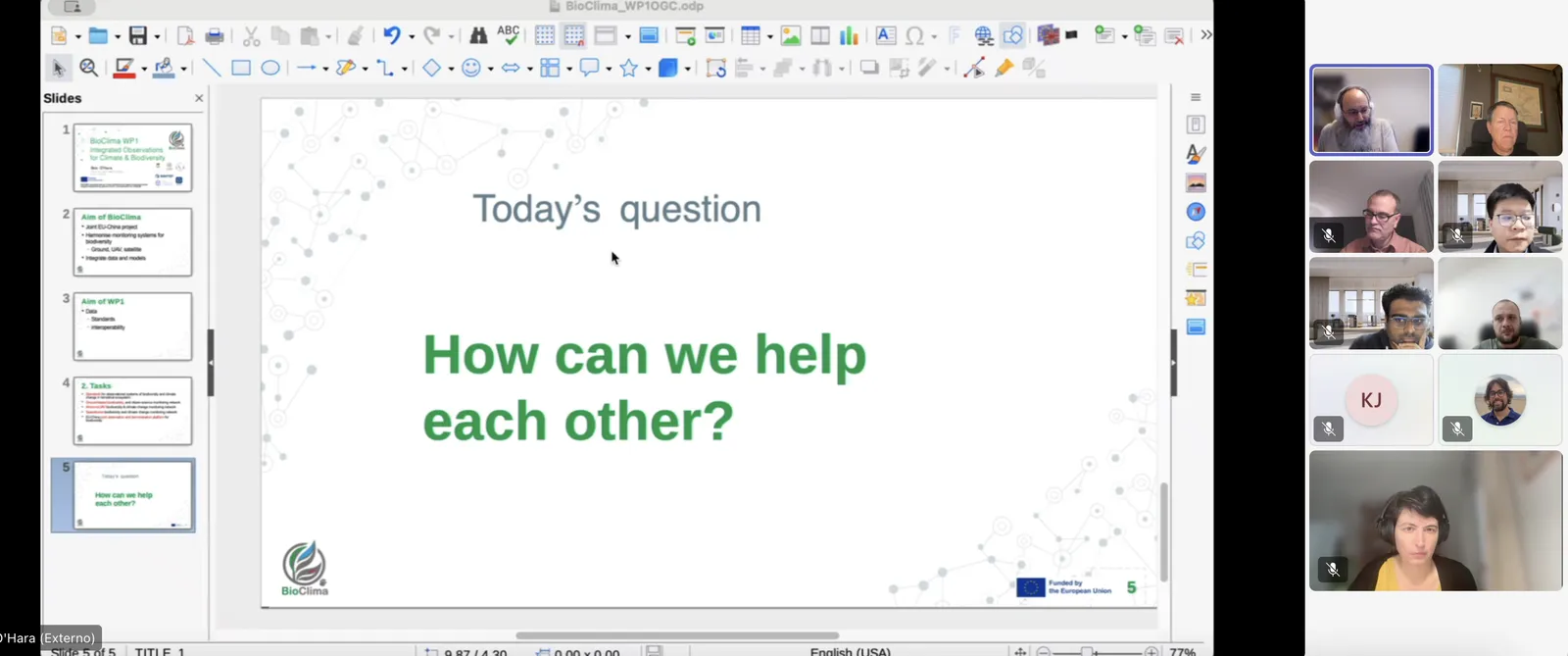Select the Rectangle drawing tool
Image resolution: width=1568 pixels, height=656 pixels.
241,68
